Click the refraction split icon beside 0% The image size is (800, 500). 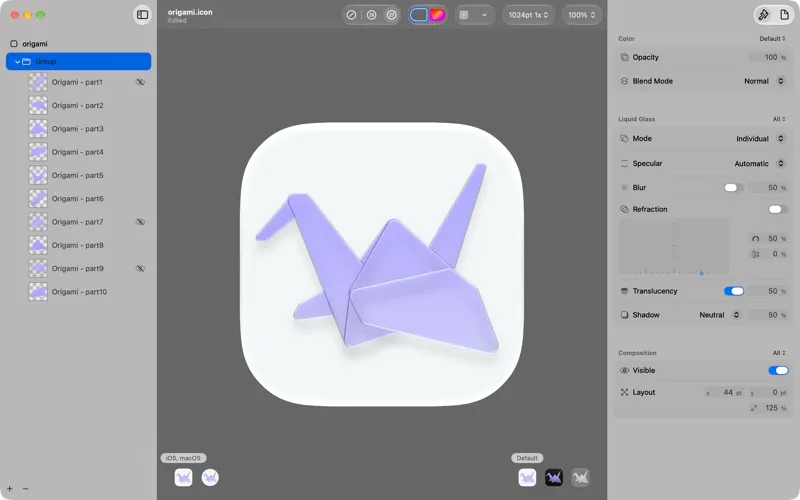click(x=756, y=254)
